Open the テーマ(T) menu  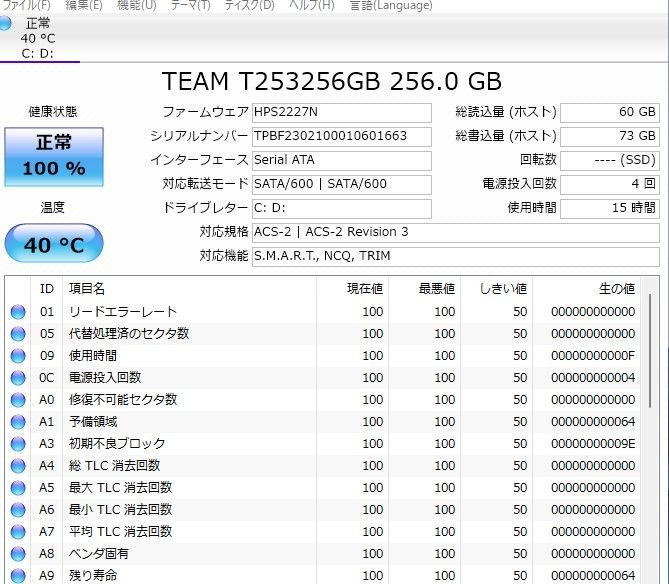[x=190, y=6]
